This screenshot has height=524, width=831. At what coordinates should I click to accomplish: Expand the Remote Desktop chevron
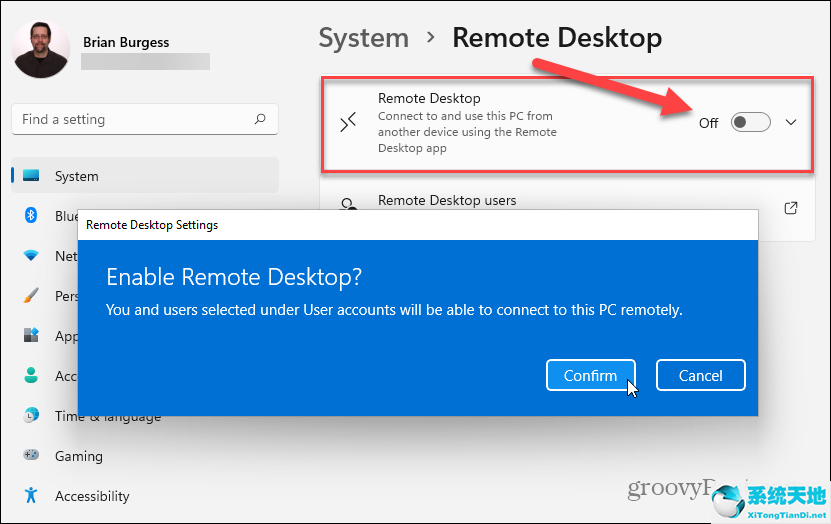tap(791, 122)
